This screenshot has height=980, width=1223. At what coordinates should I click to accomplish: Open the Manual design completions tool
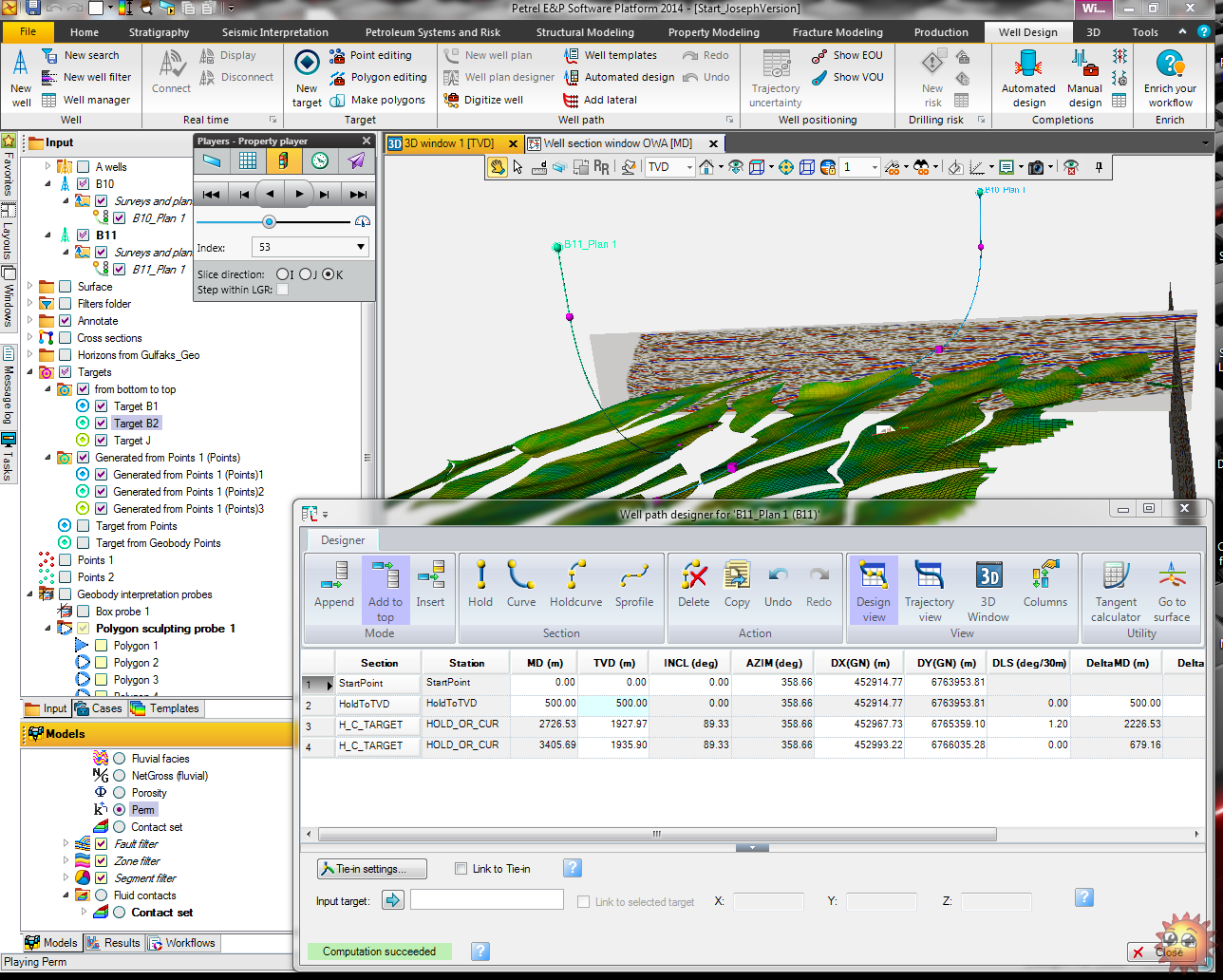1085,78
